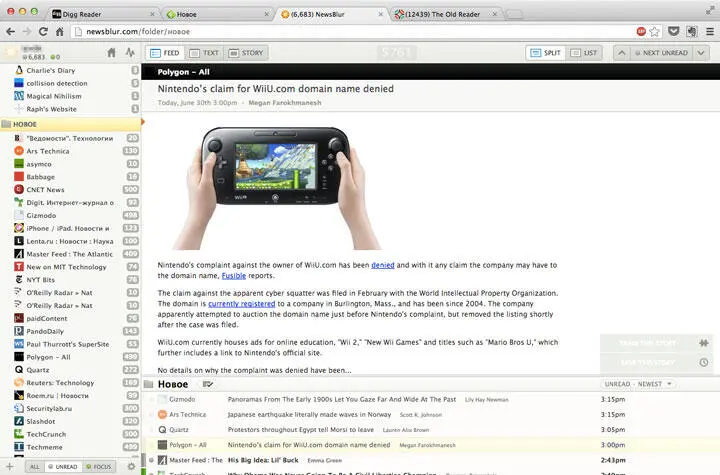Expand the dropdown arrow beside Next Unread
Screen dimensions: 720x475
tap(701, 53)
